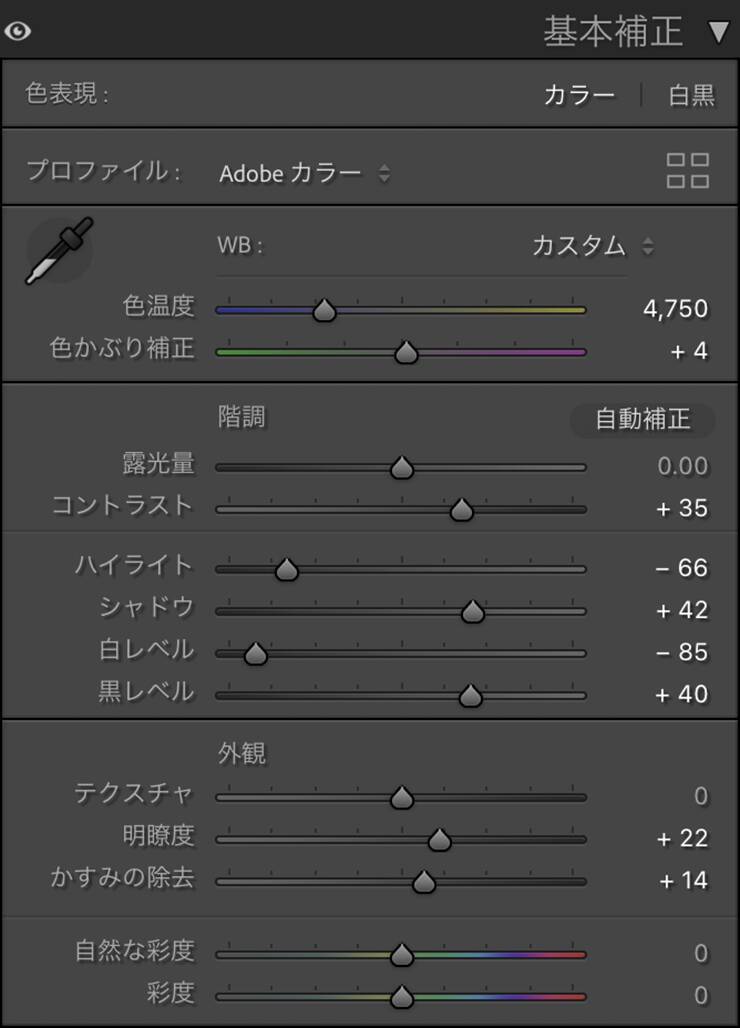Click the コントラスト slider handle

coord(461,510)
